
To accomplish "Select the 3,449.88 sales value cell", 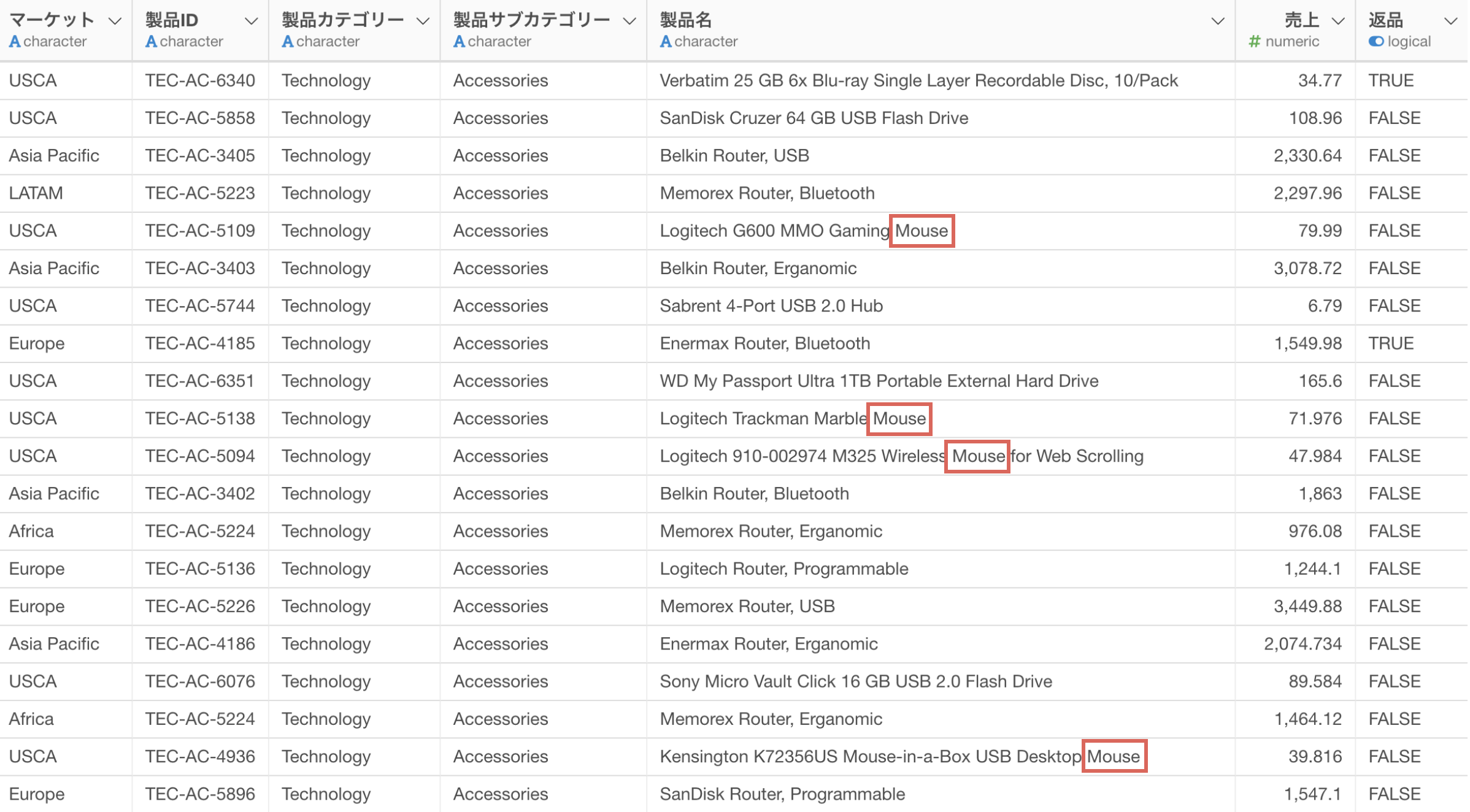I will 1307,606.
